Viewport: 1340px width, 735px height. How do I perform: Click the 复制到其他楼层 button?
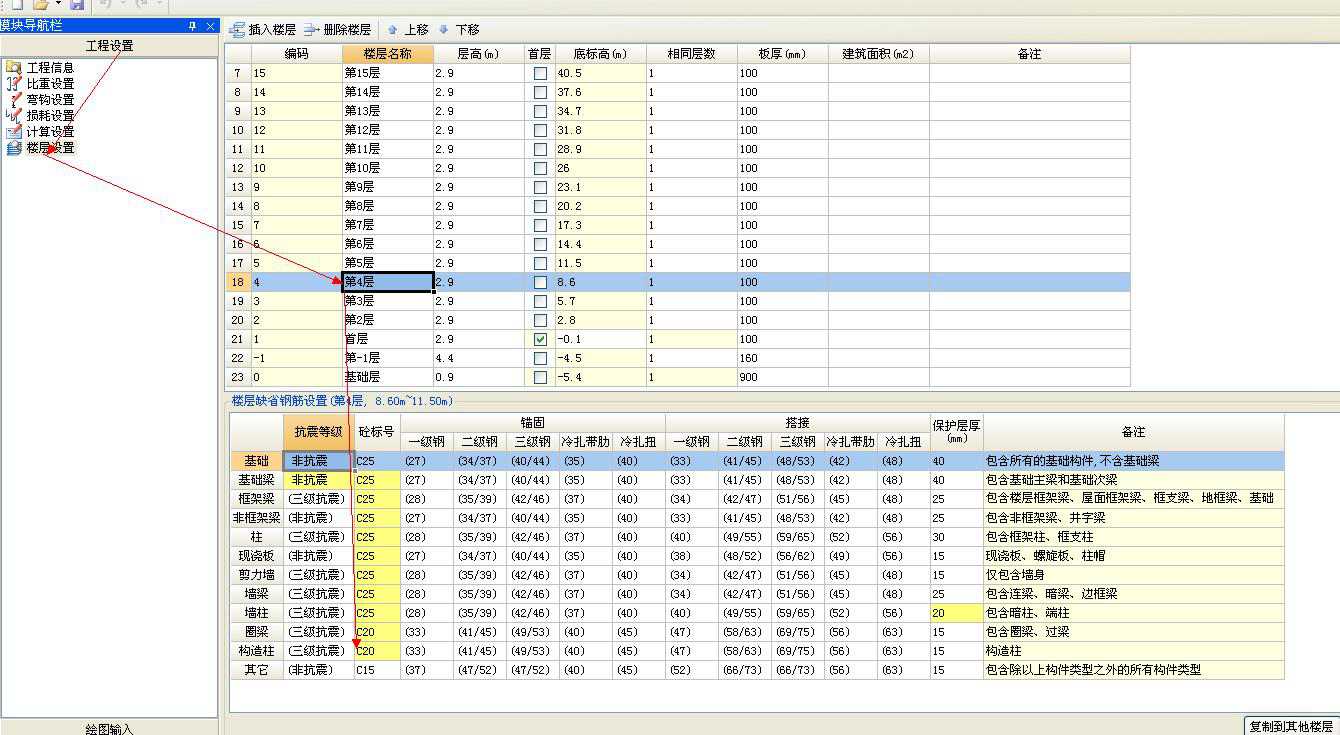pyautogui.click(x=1292, y=726)
